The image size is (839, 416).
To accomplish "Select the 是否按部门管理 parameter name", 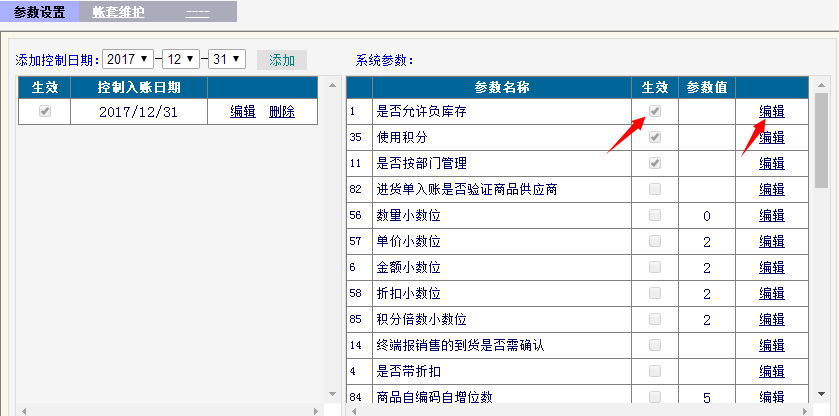I will pos(421,163).
